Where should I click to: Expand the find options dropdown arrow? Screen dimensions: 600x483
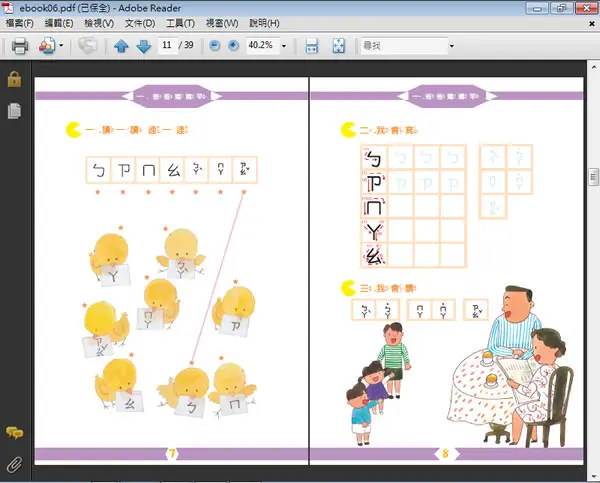point(452,46)
